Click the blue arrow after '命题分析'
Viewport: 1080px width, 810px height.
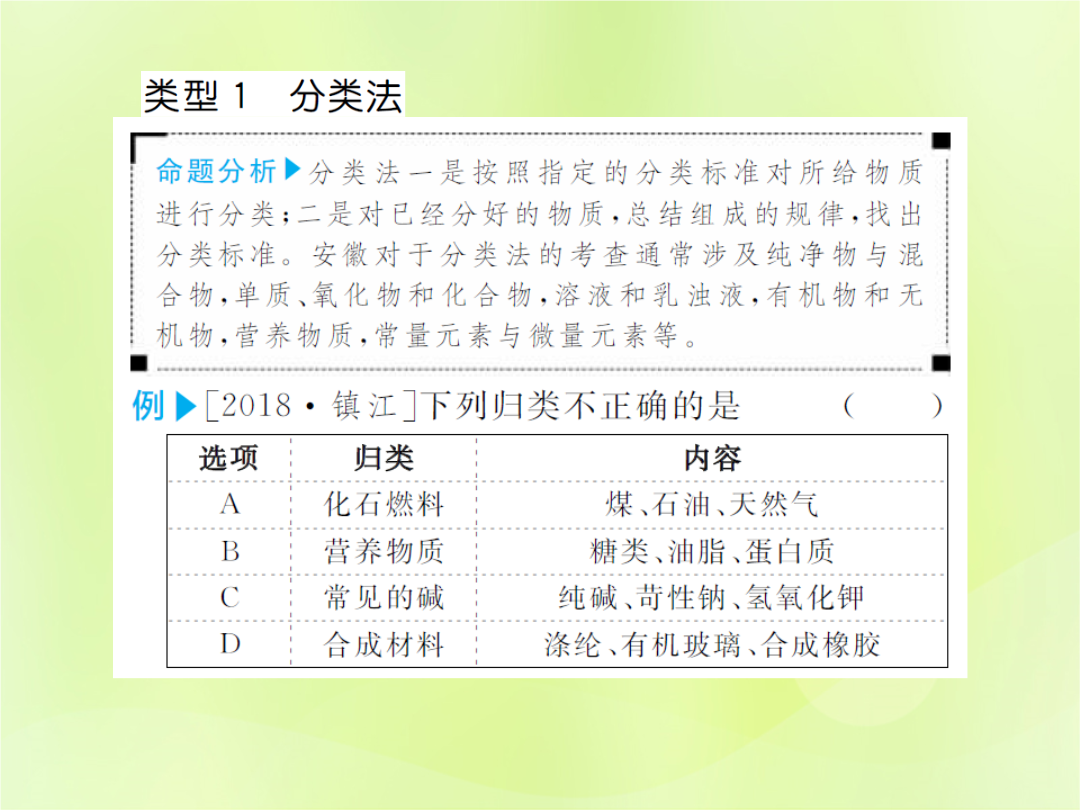click(x=292, y=169)
